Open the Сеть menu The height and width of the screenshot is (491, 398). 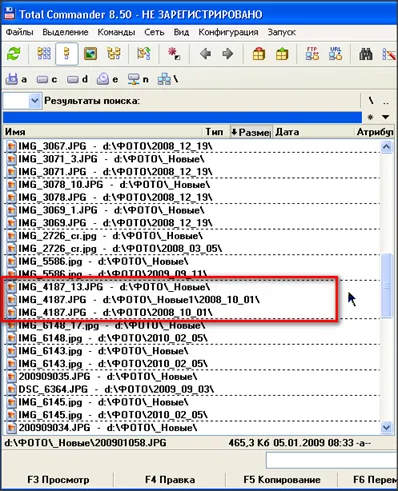click(154, 32)
